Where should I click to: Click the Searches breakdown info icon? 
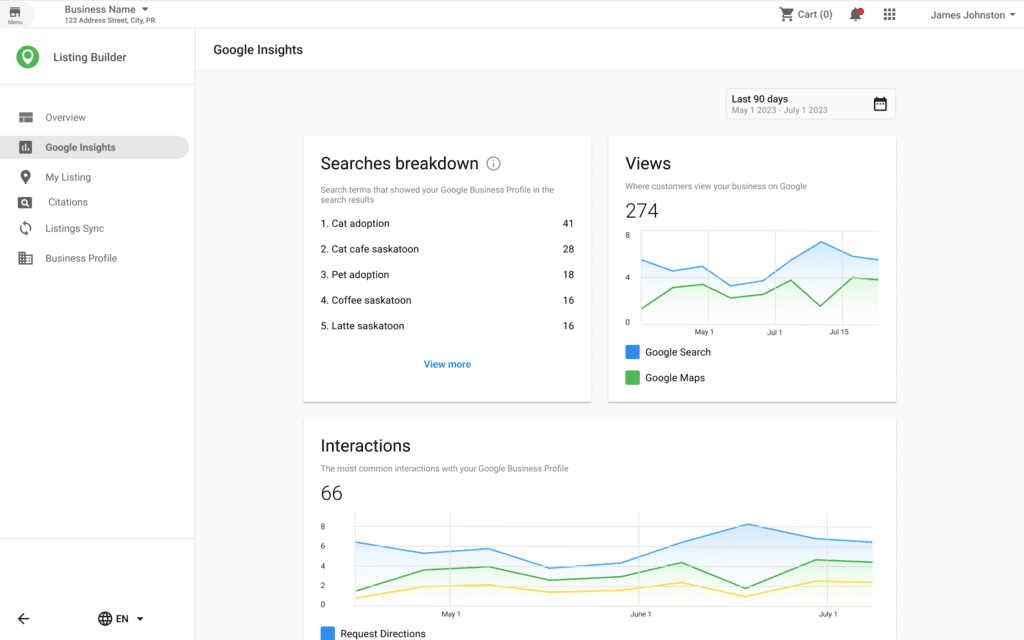[x=494, y=163]
